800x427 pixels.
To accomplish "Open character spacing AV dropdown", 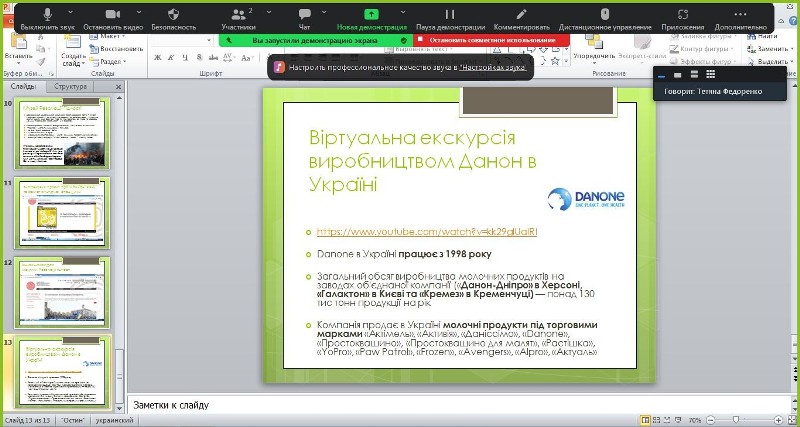I will coord(229,58).
